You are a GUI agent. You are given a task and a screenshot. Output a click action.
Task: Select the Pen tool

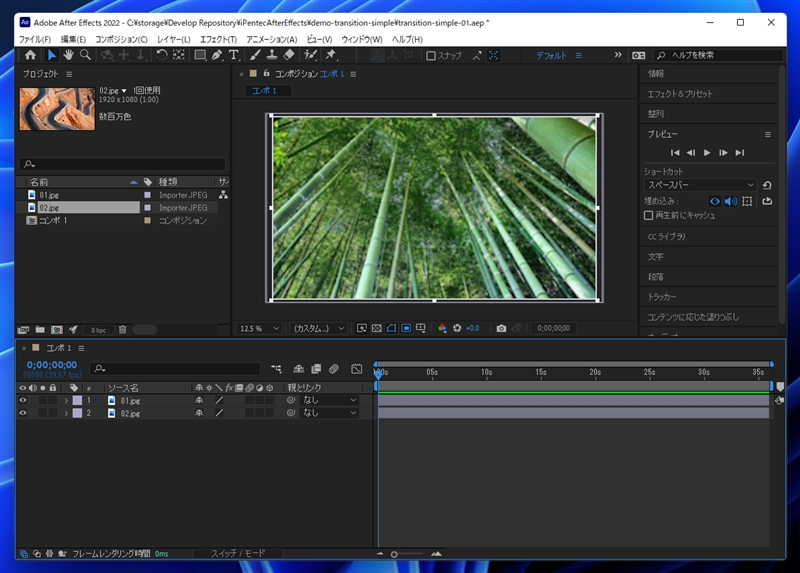217,55
